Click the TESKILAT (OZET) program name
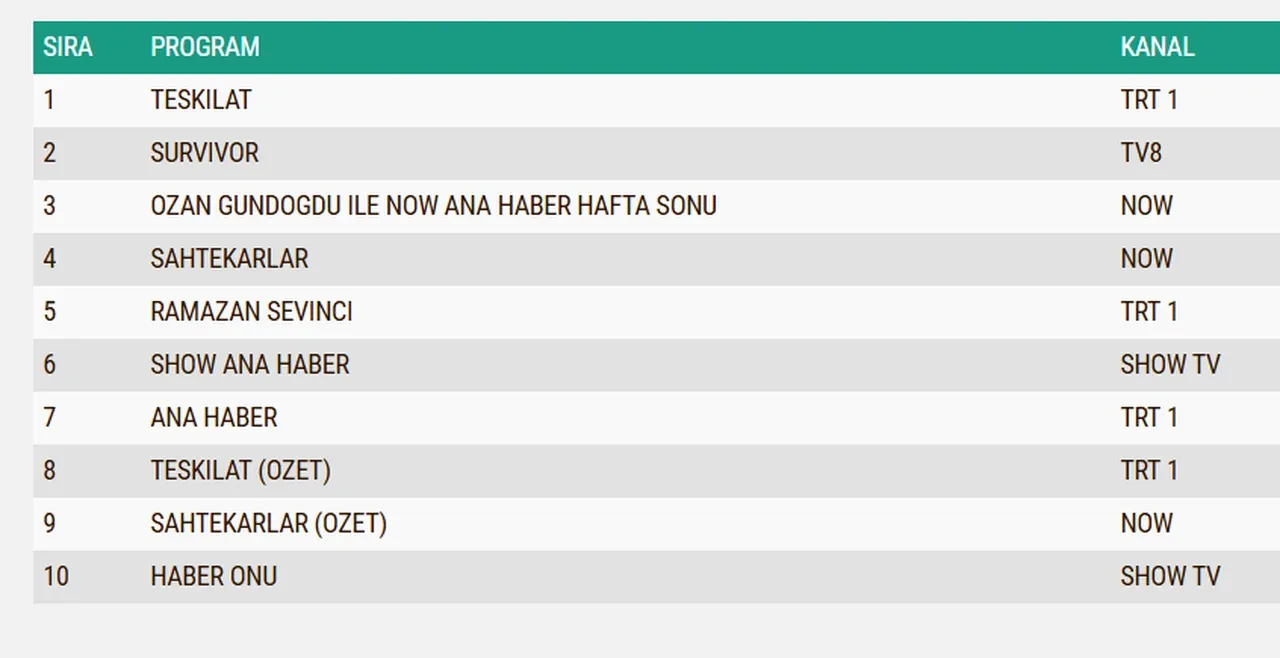This screenshot has height=658, width=1280. point(240,471)
